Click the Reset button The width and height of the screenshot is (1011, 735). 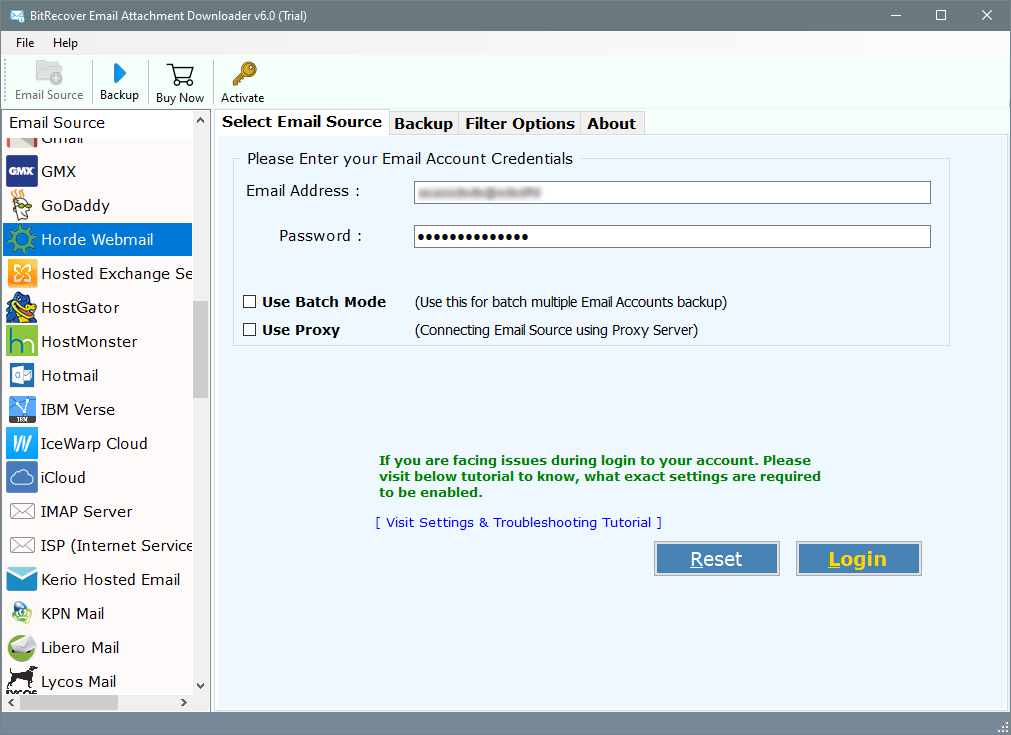click(x=716, y=558)
